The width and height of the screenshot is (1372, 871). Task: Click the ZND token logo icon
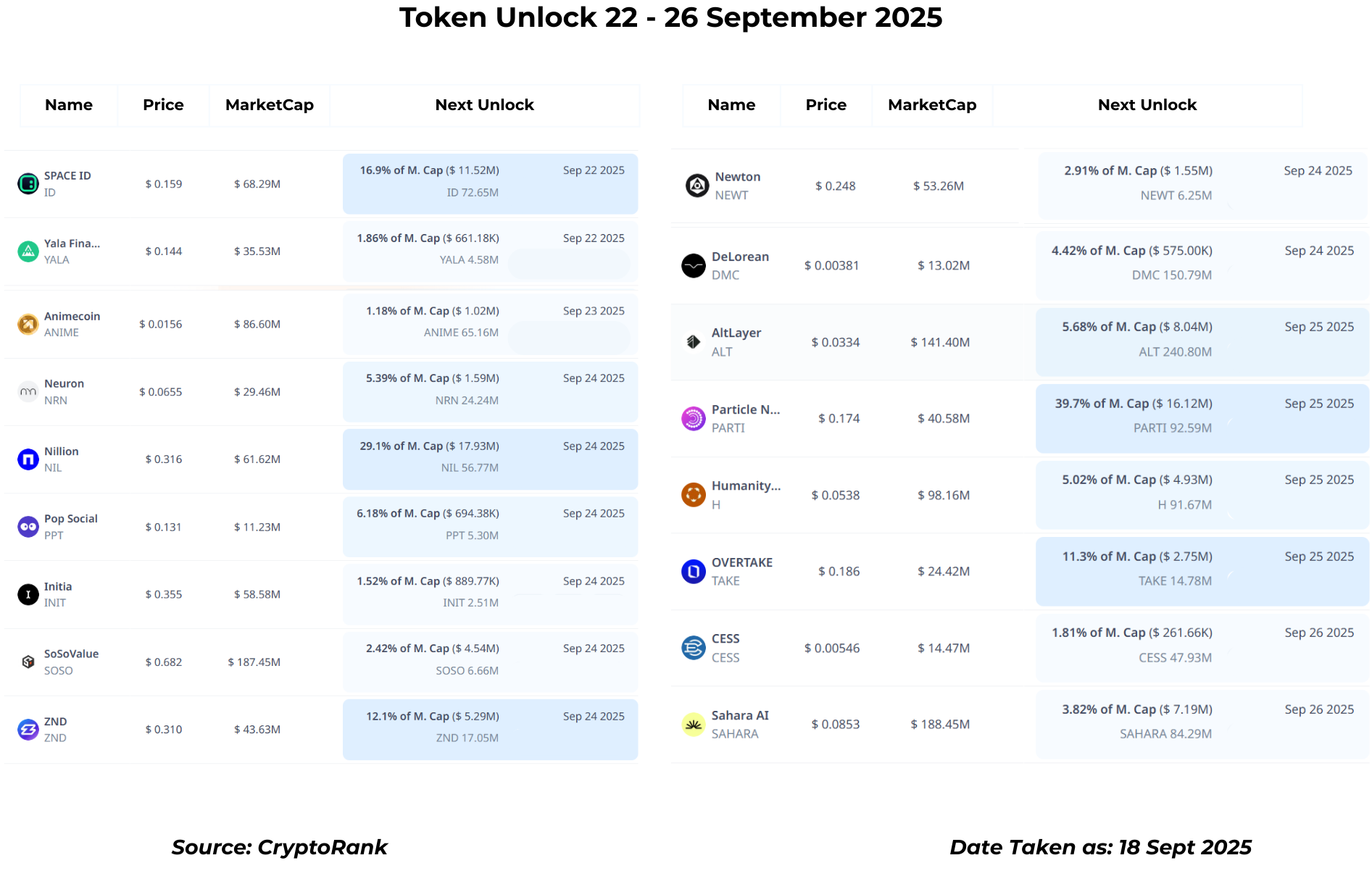[28, 730]
